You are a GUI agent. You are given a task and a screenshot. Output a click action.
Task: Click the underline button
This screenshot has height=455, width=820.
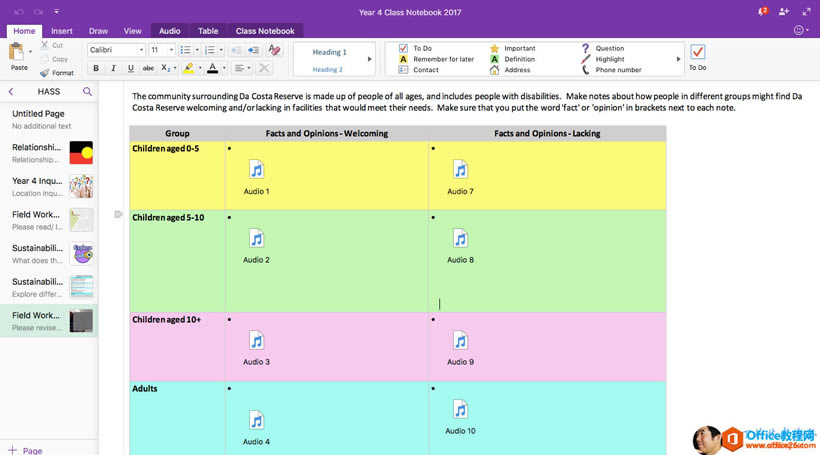click(130, 68)
